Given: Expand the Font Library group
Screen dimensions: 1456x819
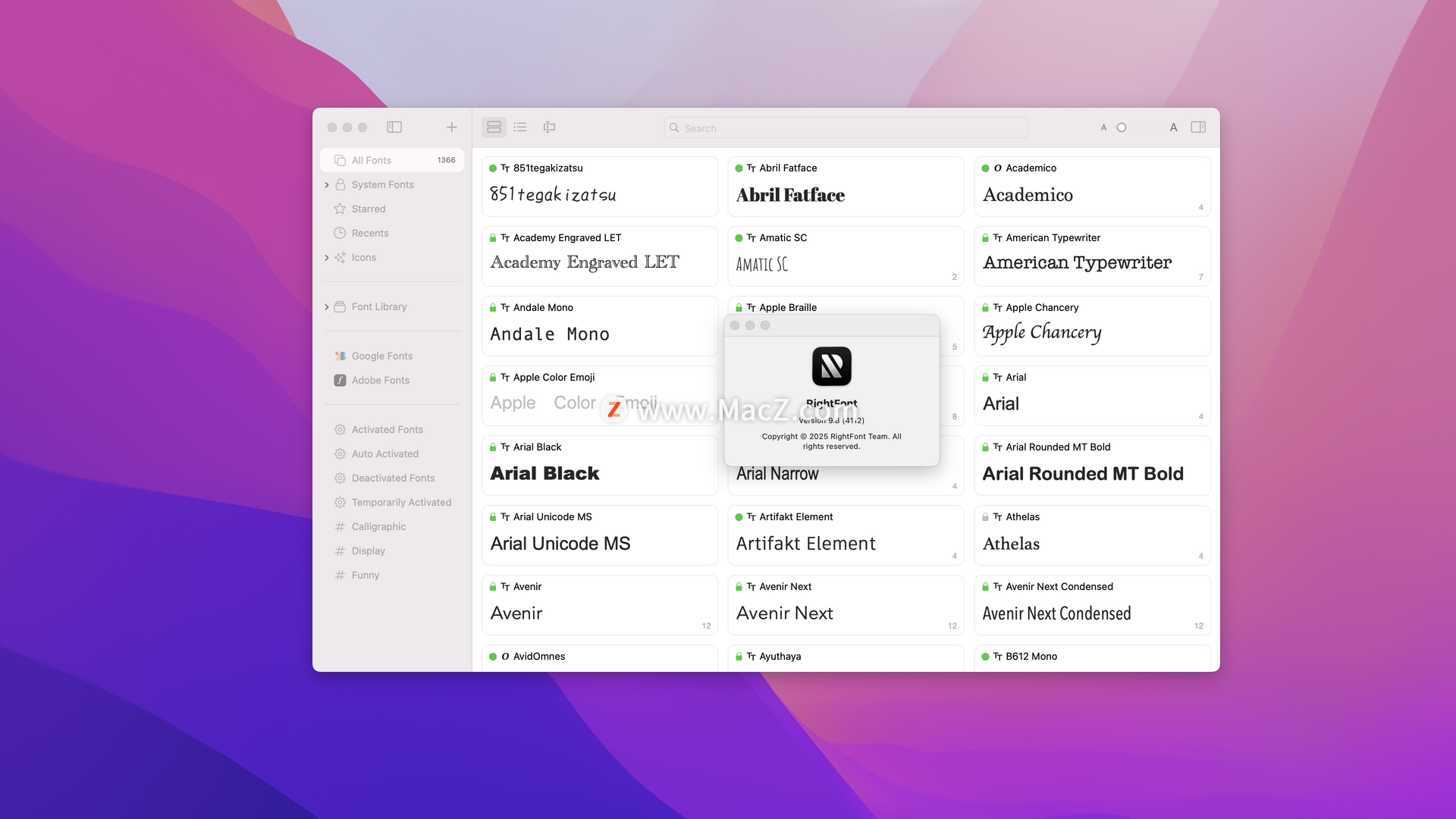Looking at the screenshot, I should [x=327, y=307].
